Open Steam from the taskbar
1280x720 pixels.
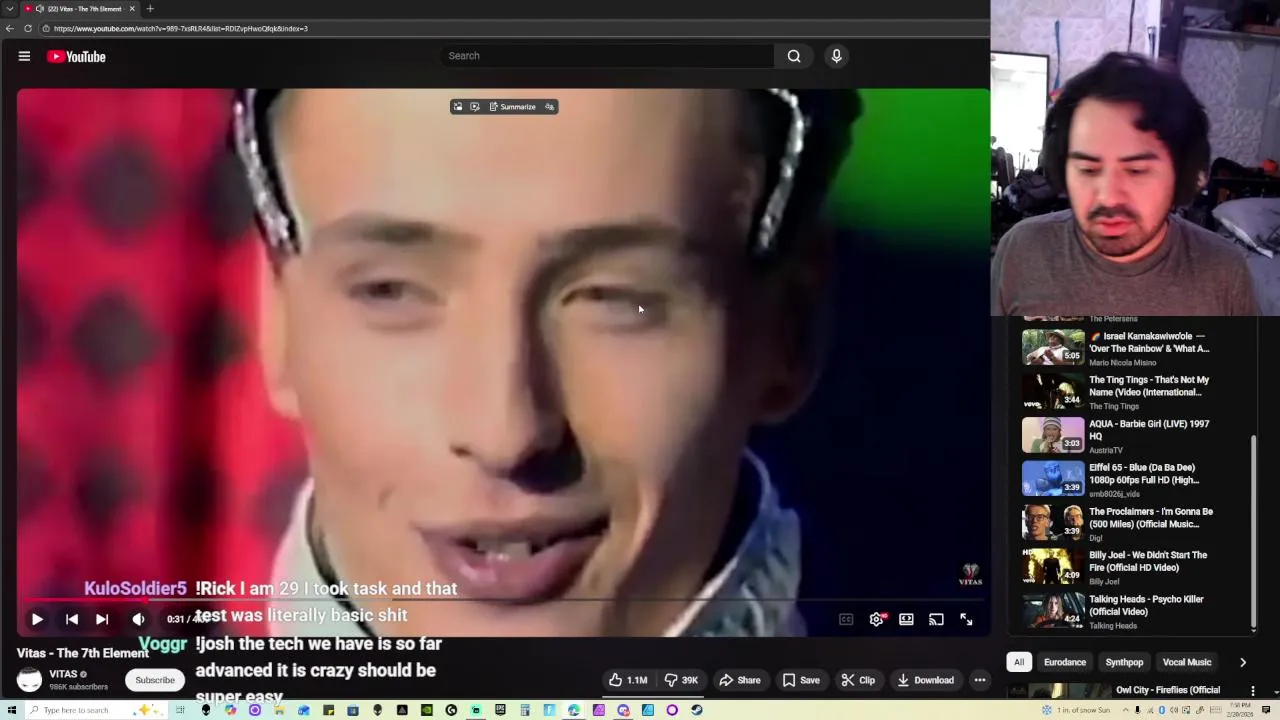pos(696,710)
